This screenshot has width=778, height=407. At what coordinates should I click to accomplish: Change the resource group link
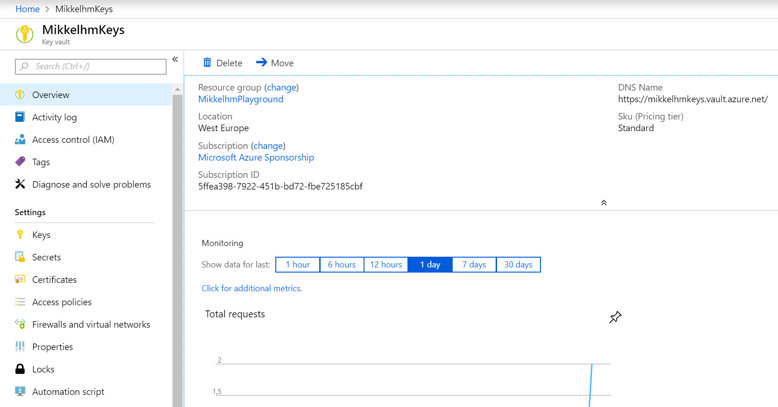pyautogui.click(x=281, y=87)
